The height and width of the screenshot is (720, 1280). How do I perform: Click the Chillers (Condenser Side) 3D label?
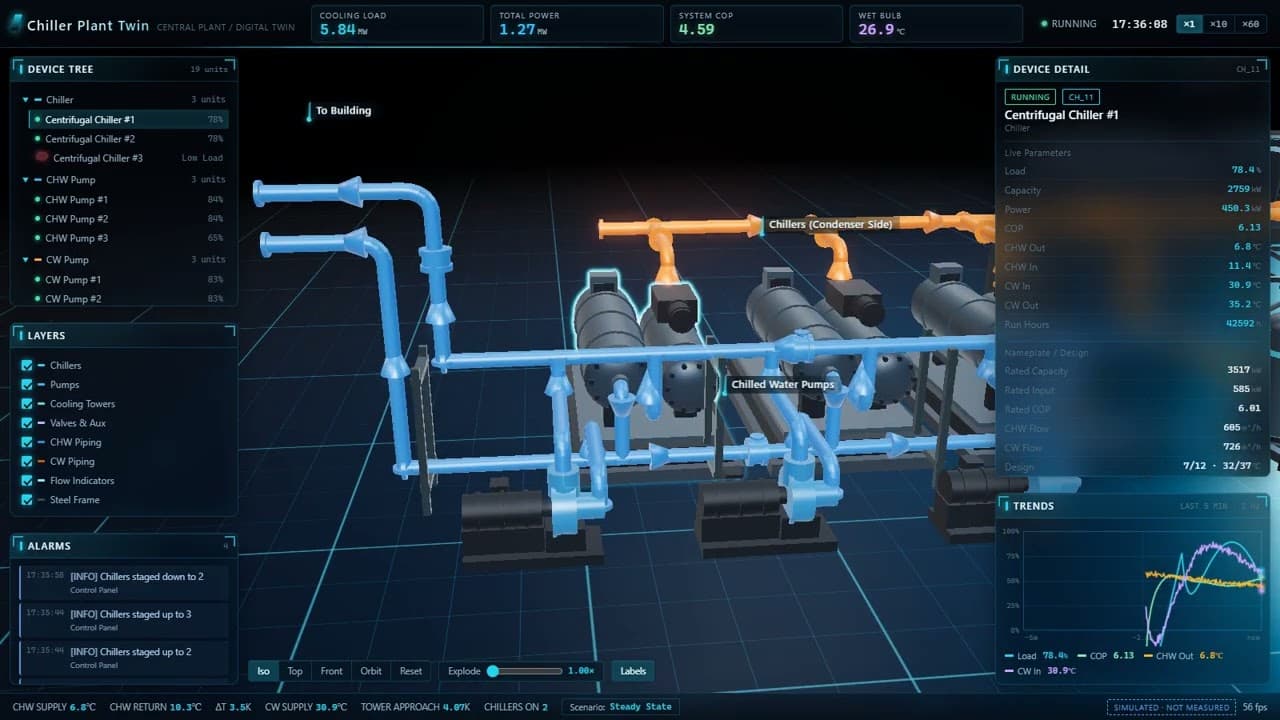tap(830, 225)
